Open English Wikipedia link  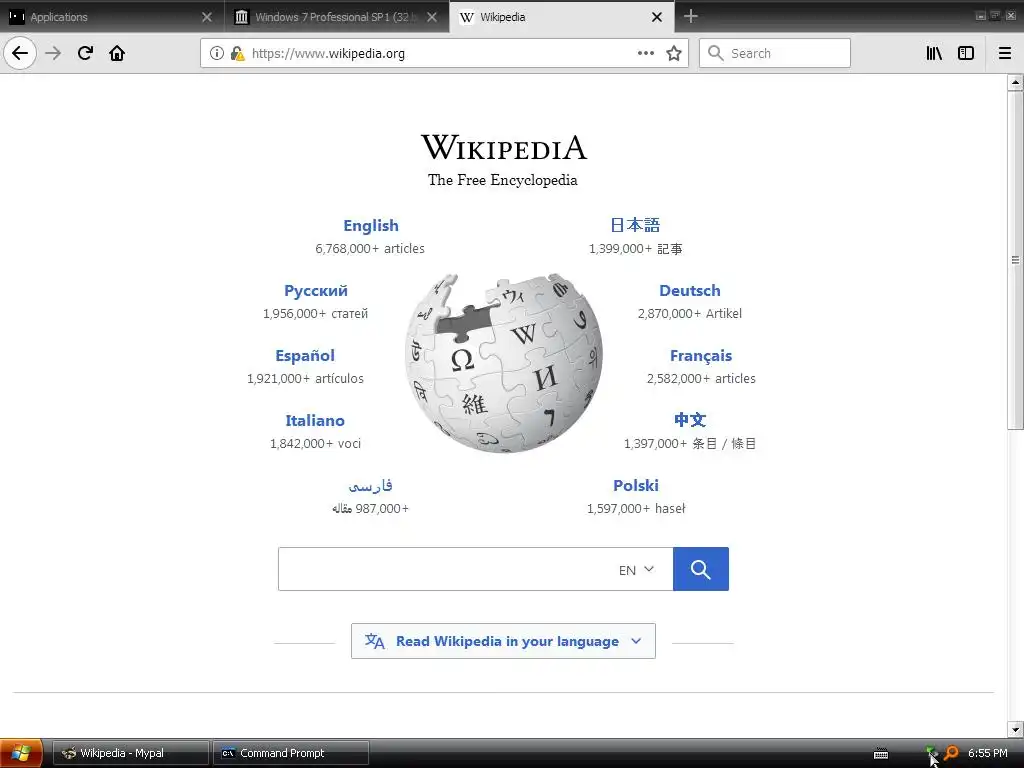(x=371, y=225)
